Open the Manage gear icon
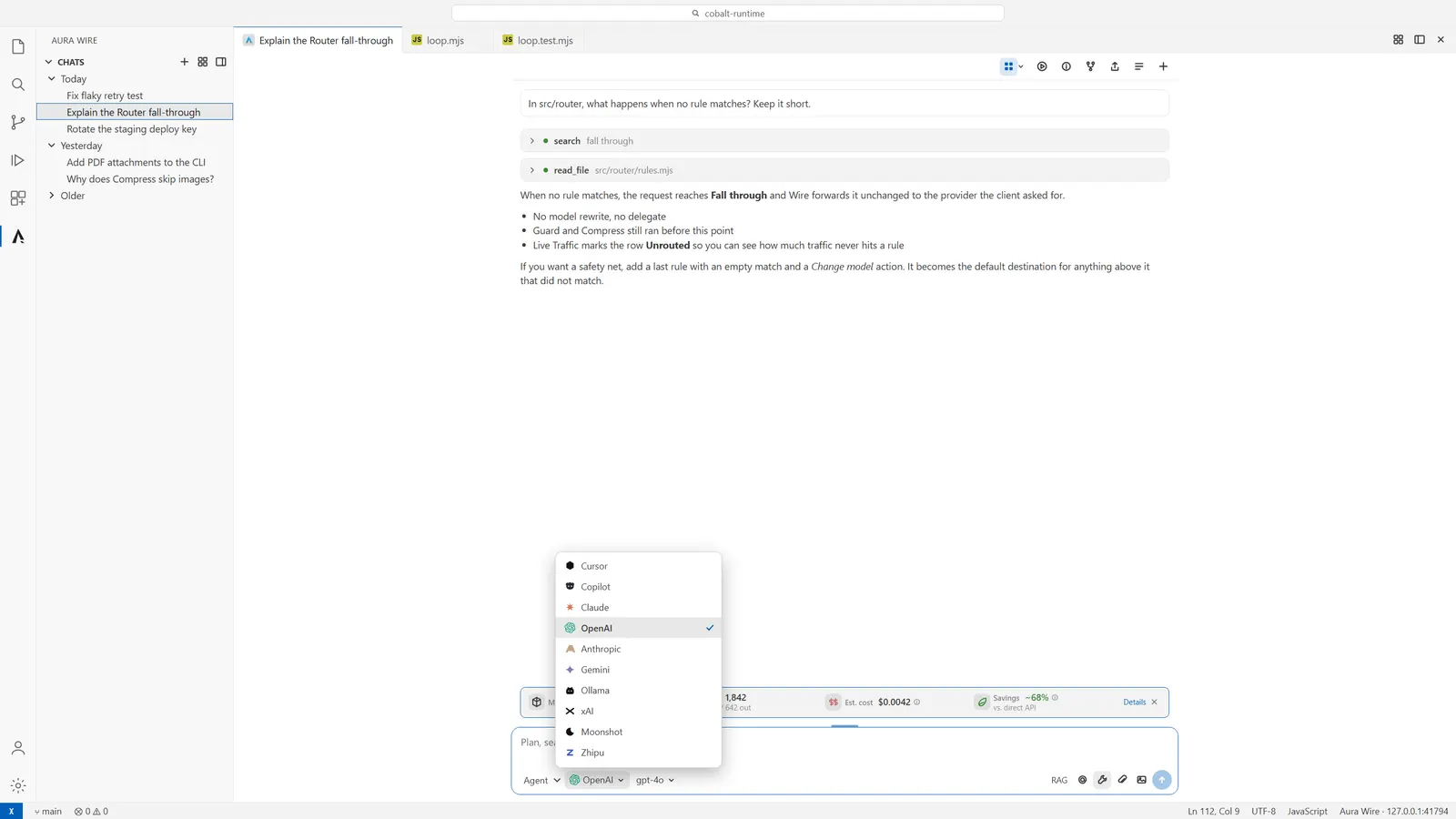Viewport: 1456px width, 819px height. tap(17, 785)
